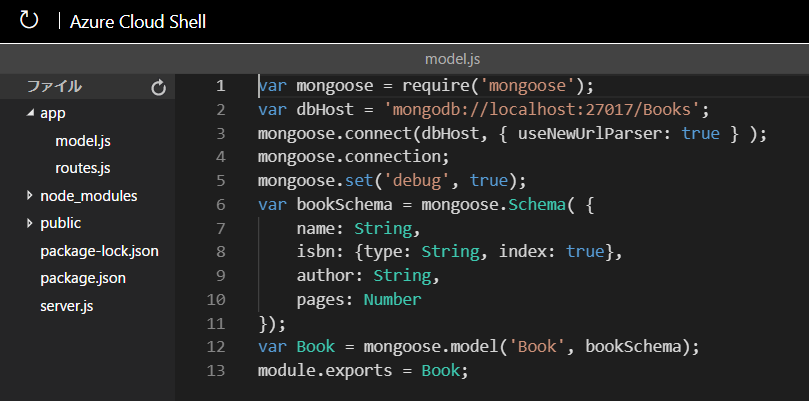Image resolution: width=809 pixels, height=401 pixels.
Task: Click line number 6 in the gutter
Action: 220,204
